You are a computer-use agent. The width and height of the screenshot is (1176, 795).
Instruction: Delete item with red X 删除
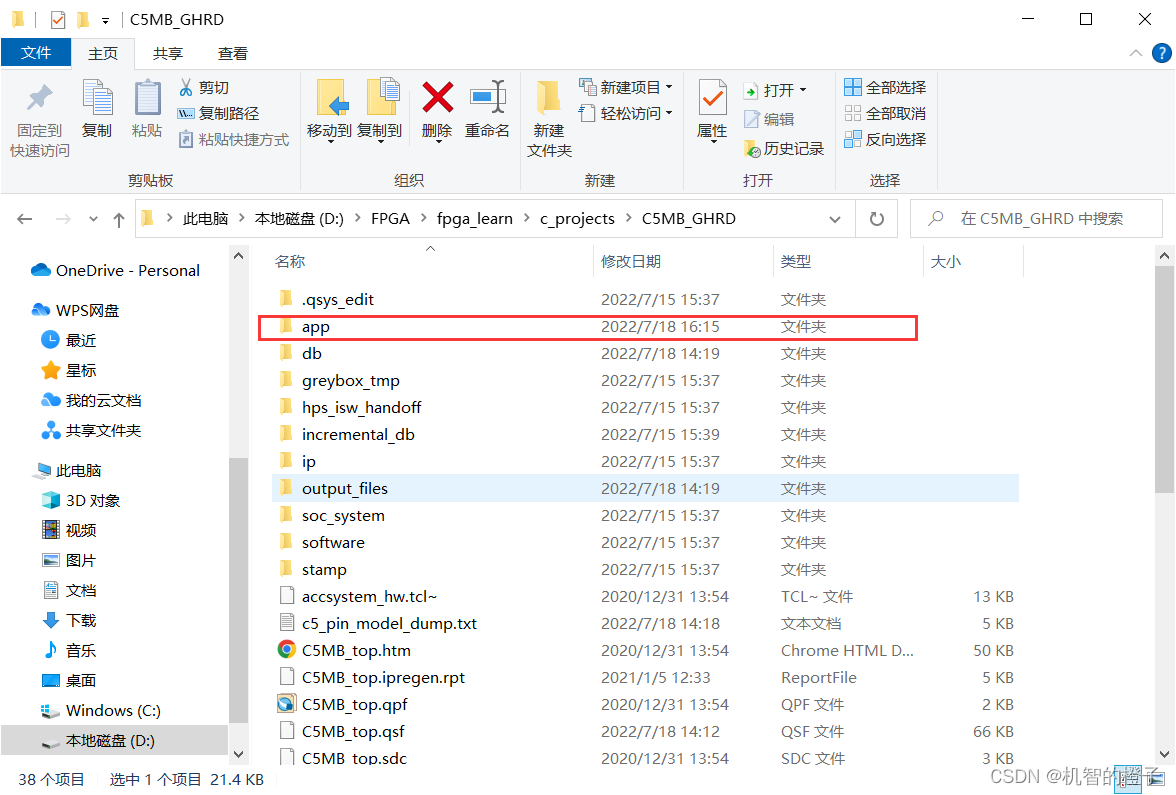[437, 110]
